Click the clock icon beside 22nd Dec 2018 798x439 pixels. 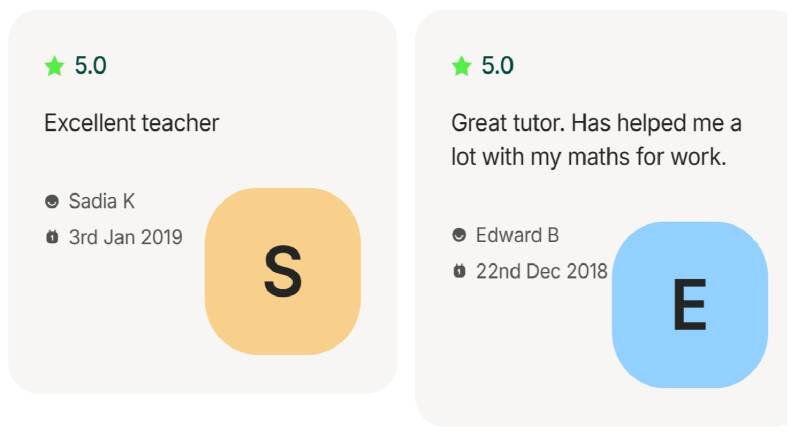coord(459,272)
